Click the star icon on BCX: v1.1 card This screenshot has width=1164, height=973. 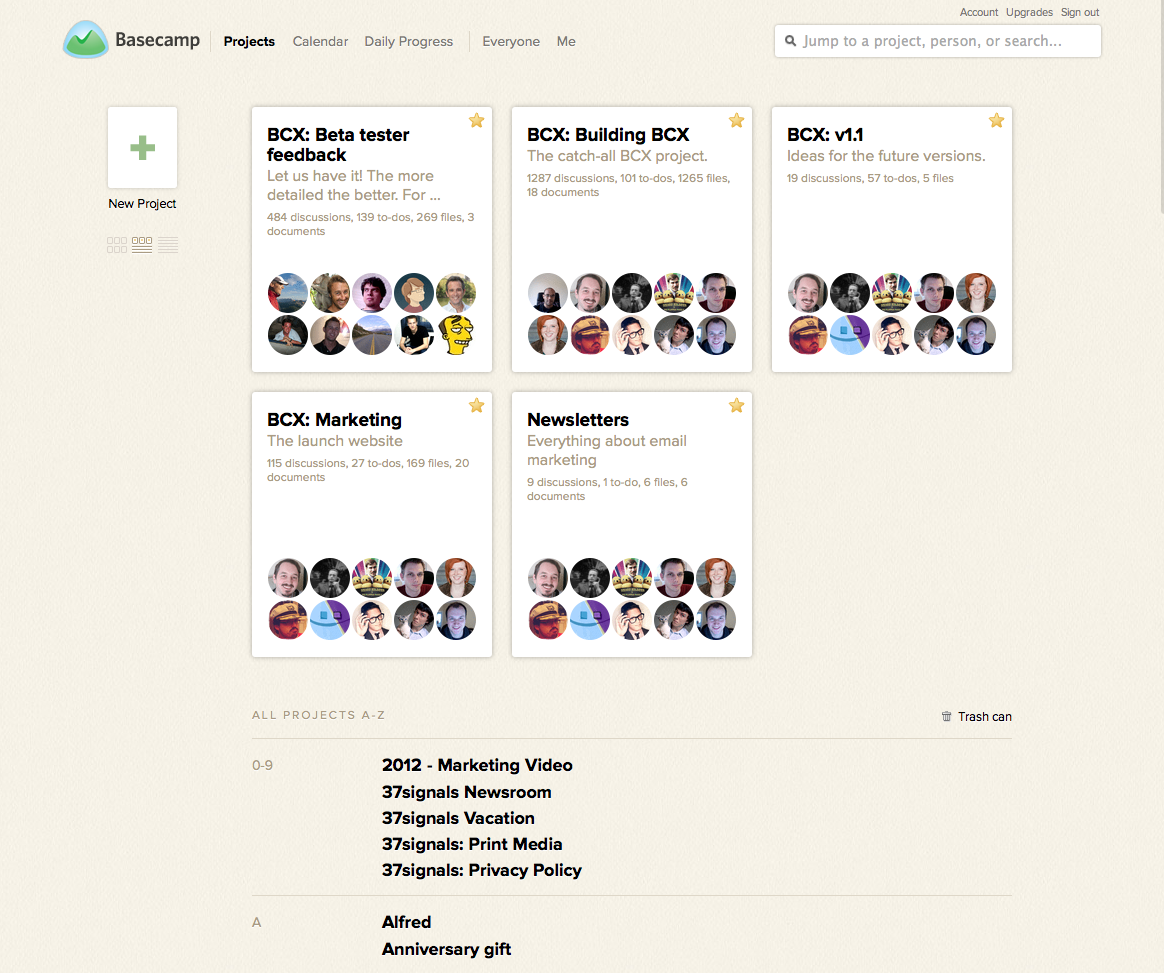[x=996, y=120]
